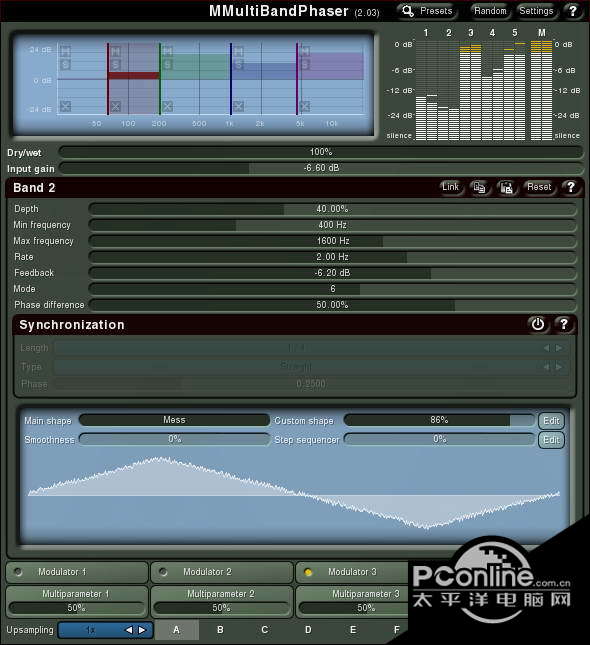Click the modulator waveform shape graph

click(x=294, y=492)
